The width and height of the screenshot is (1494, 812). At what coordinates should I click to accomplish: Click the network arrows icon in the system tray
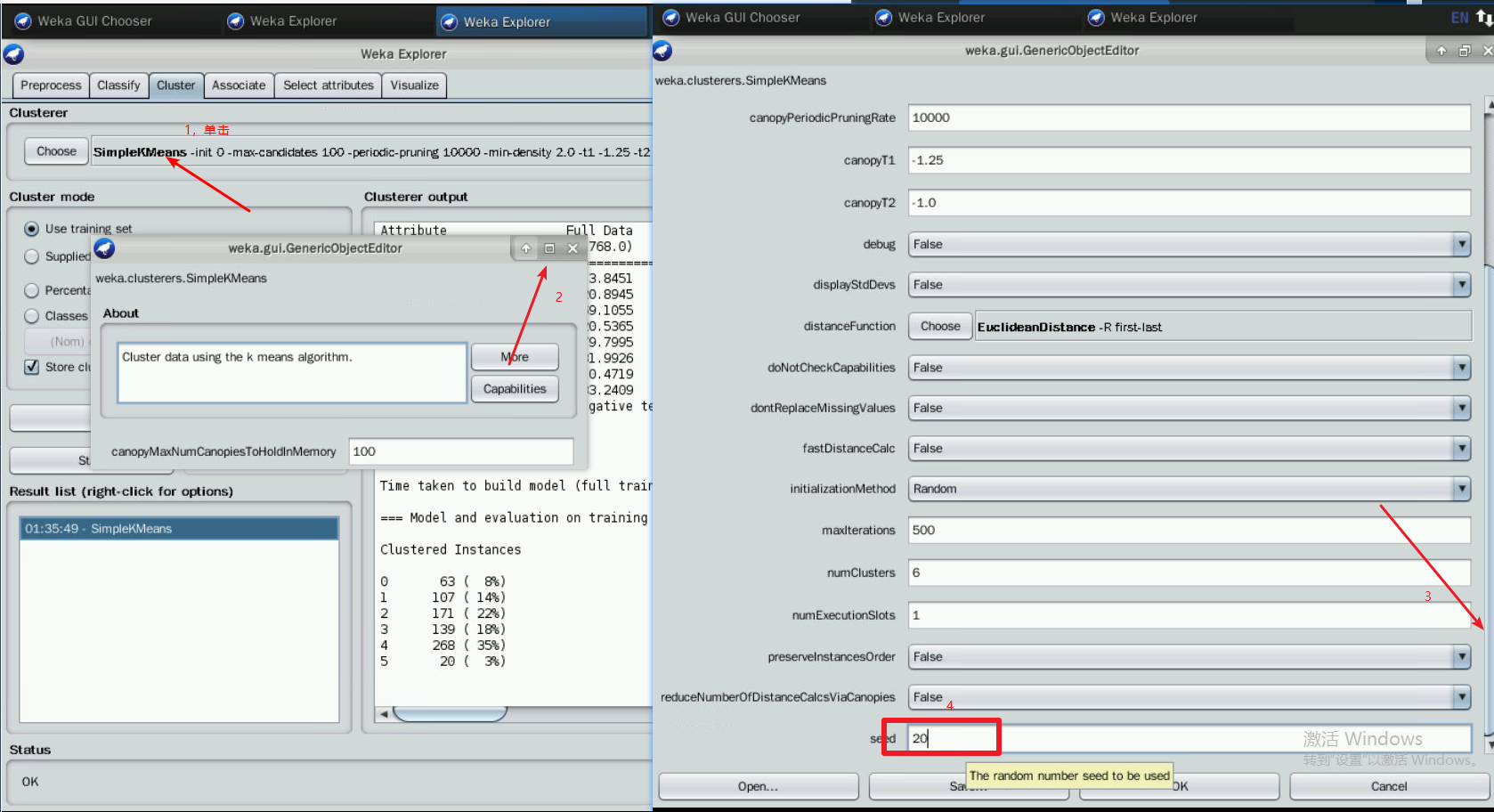pyautogui.click(x=1483, y=18)
